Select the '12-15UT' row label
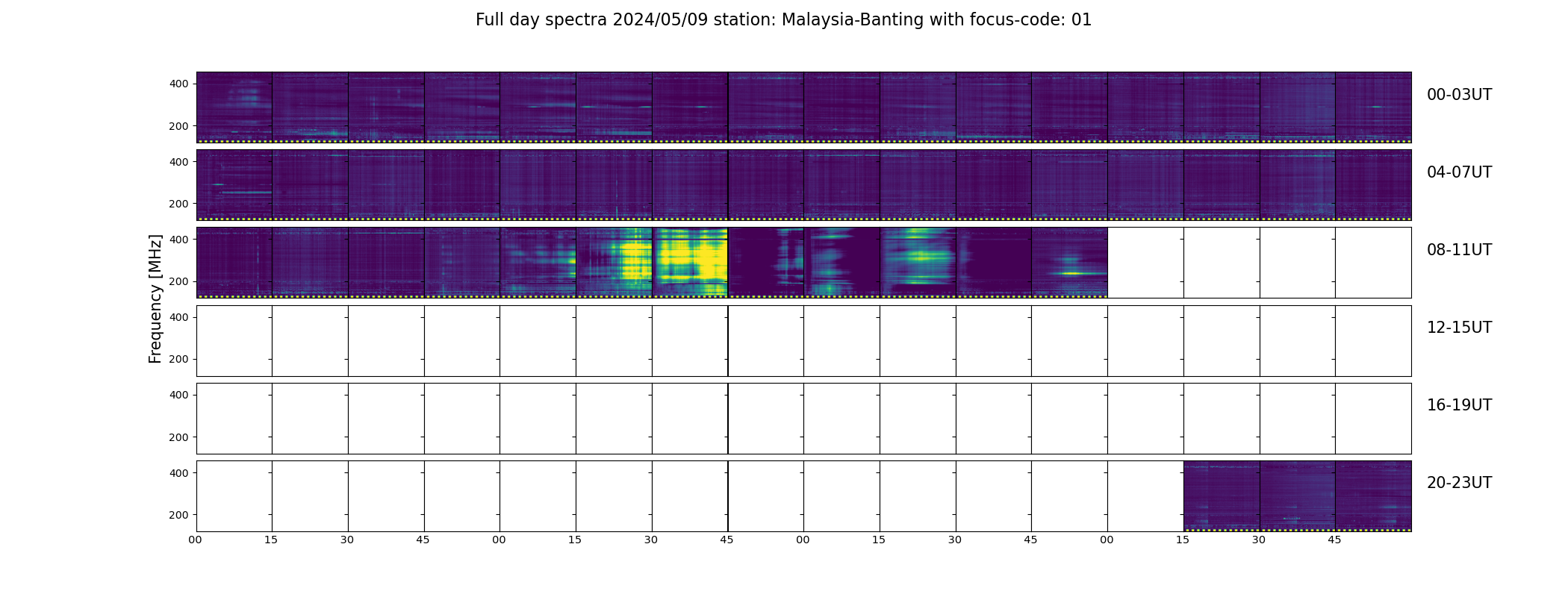The width and height of the screenshot is (1568, 597). [1459, 328]
